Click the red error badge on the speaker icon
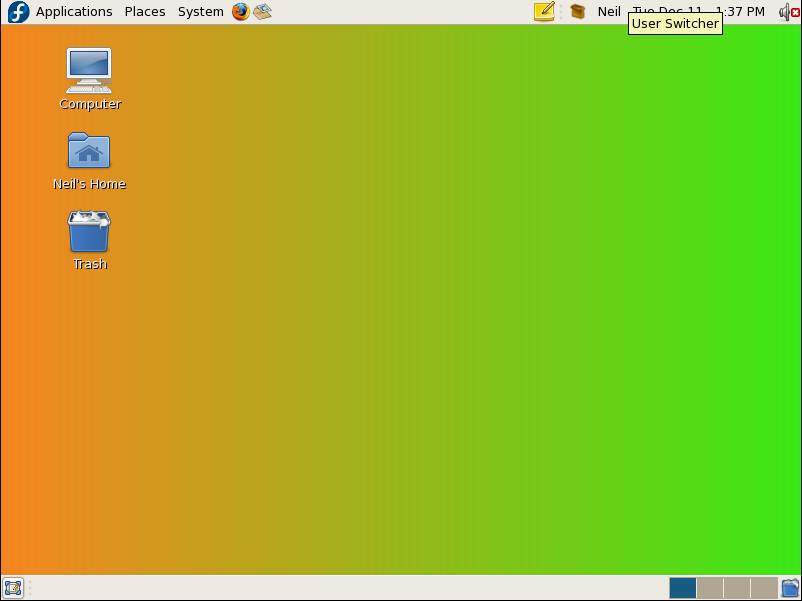This screenshot has width=802, height=601. 796,11
